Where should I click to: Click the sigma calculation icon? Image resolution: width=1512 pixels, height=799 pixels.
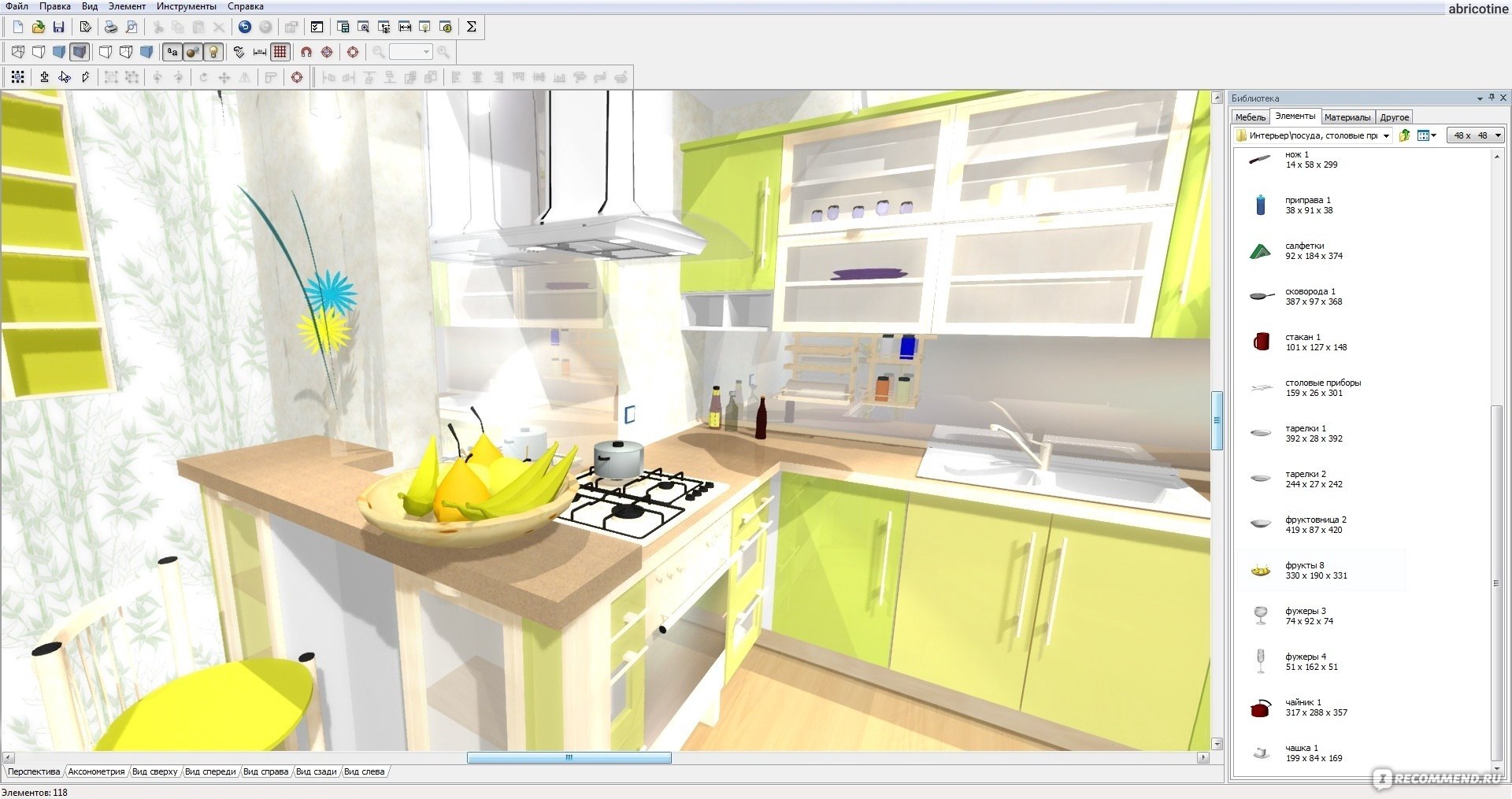click(x=471, y=27)
